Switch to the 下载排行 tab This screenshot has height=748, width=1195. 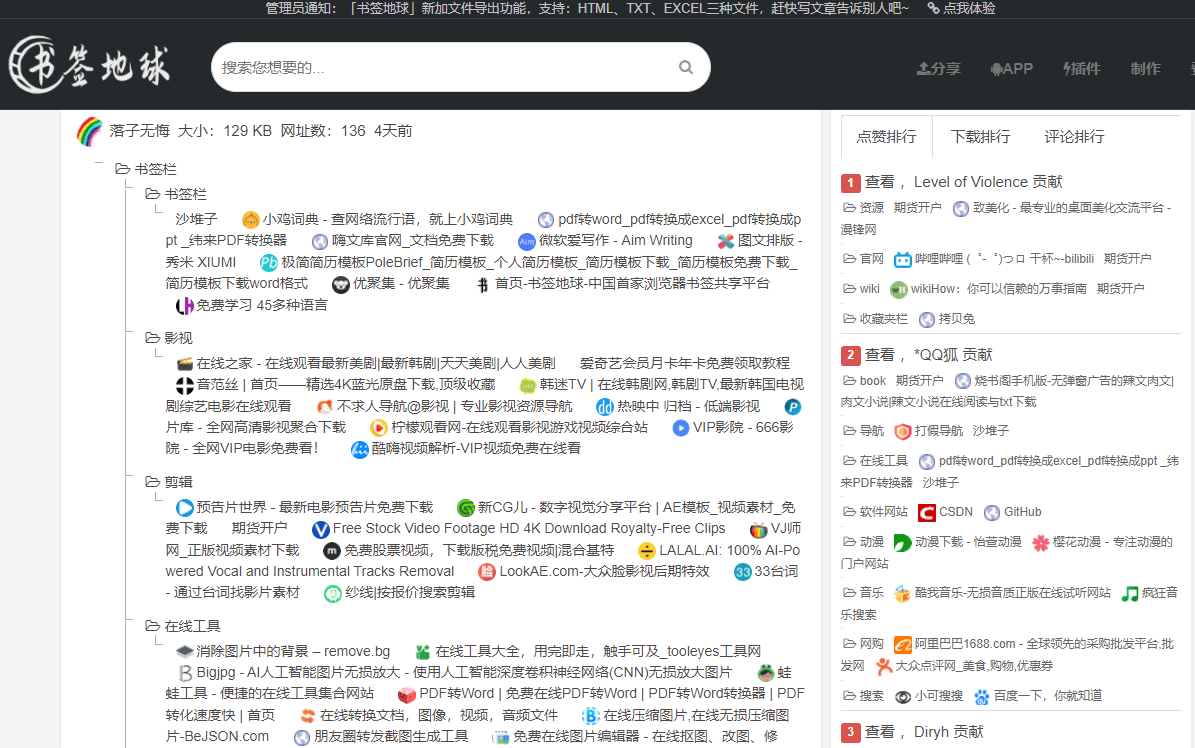980,137
